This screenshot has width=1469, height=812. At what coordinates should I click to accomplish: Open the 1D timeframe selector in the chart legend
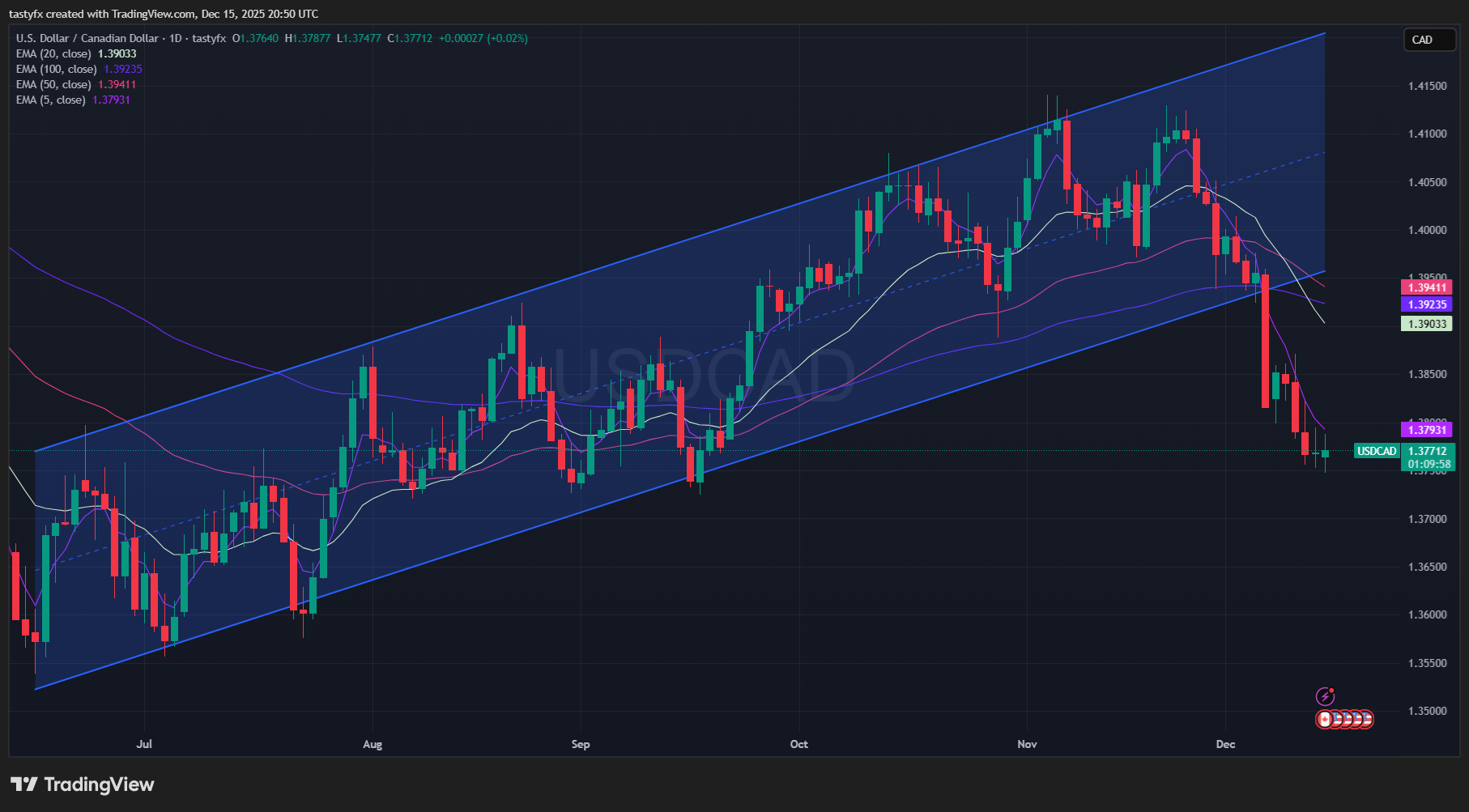pos(172,38)
